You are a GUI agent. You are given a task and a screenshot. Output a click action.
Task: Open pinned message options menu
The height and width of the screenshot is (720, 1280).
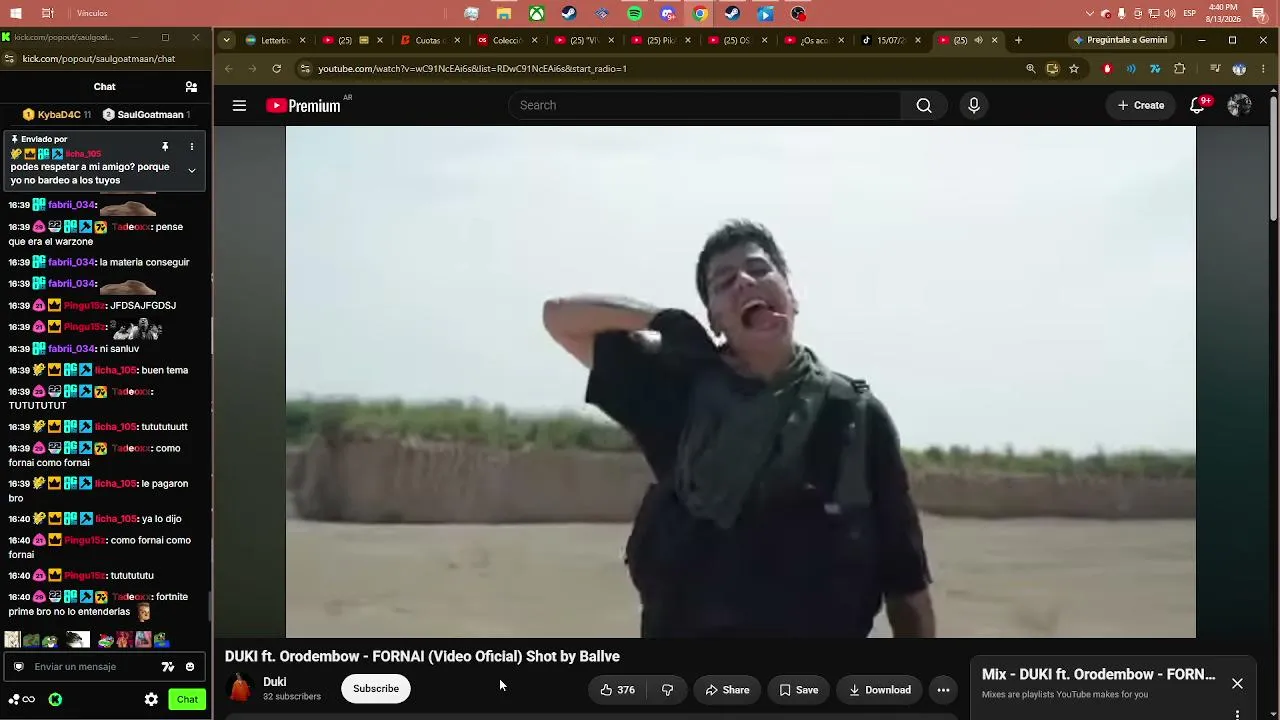(191, 147)
